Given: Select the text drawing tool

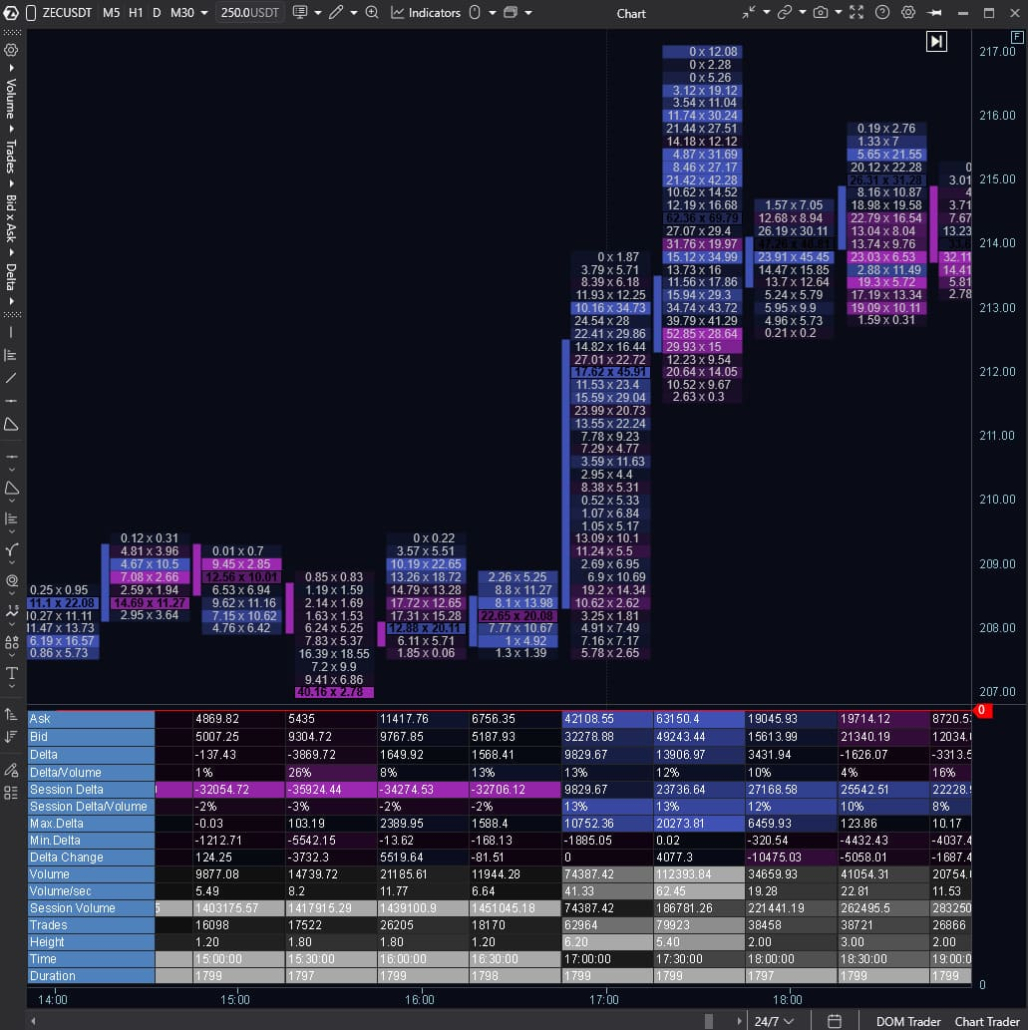Looking at the screenshot, I should (12, 673).
